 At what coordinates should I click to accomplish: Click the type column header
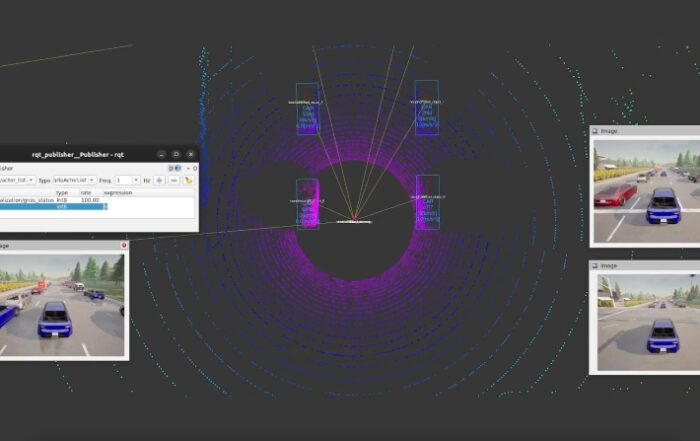pos(62,193)
